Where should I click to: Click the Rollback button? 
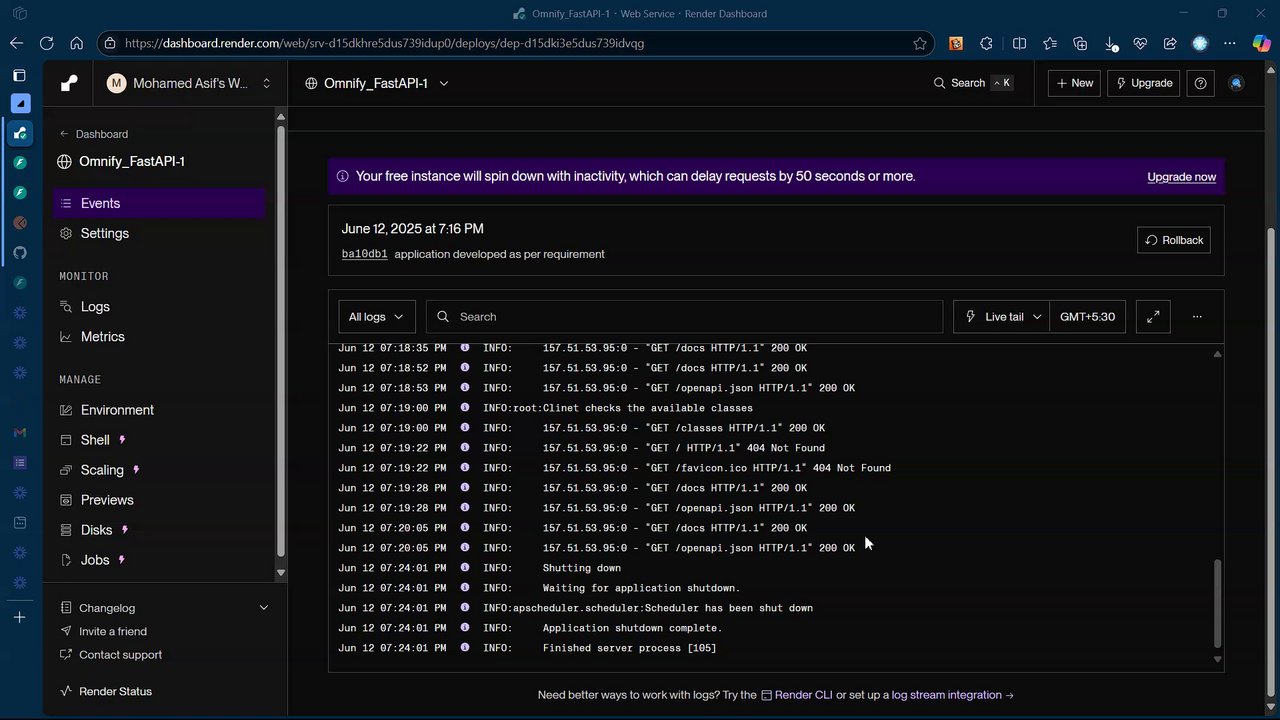click(x=1174, y=240)
